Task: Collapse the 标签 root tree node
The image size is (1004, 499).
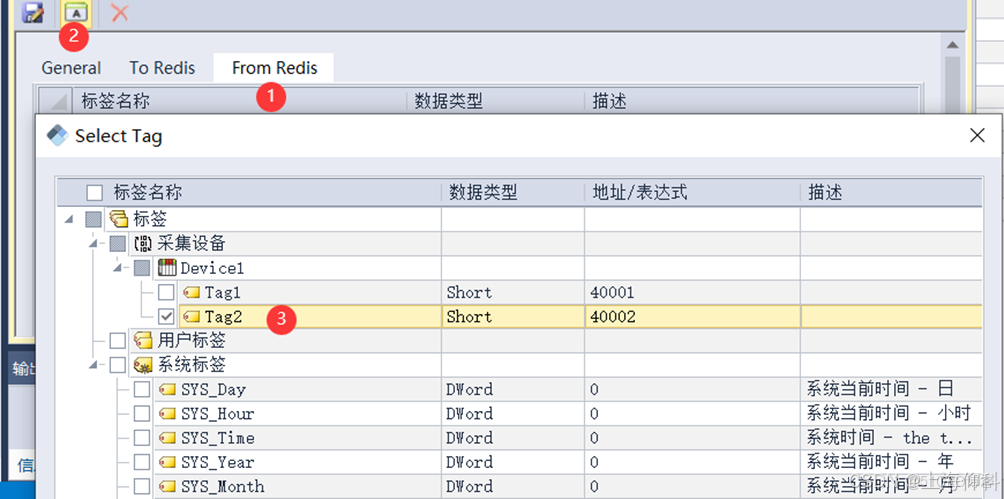Action: tap(69, 219)
